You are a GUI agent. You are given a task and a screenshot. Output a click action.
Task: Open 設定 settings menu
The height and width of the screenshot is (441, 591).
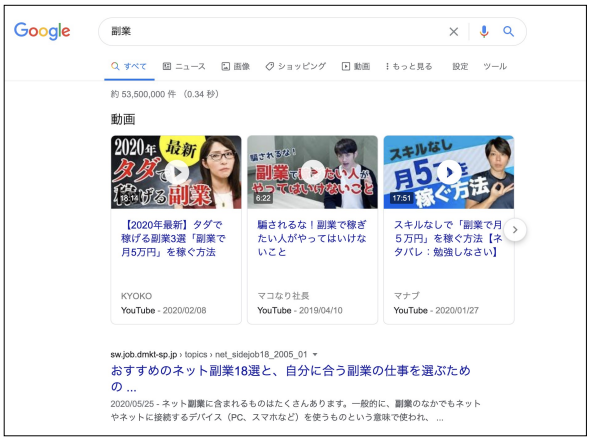point(460,66)
